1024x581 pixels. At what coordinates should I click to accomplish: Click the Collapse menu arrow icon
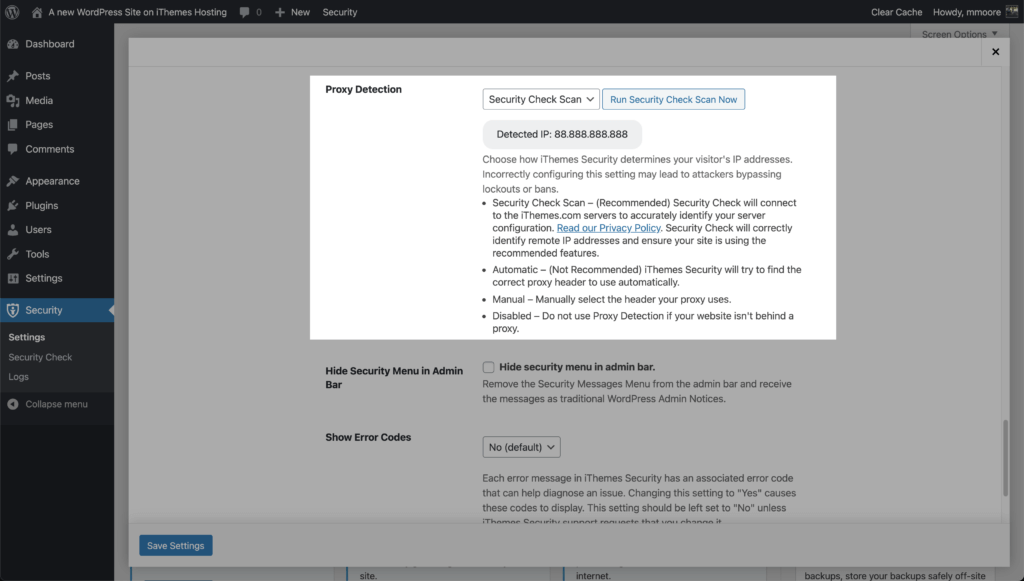12,404
